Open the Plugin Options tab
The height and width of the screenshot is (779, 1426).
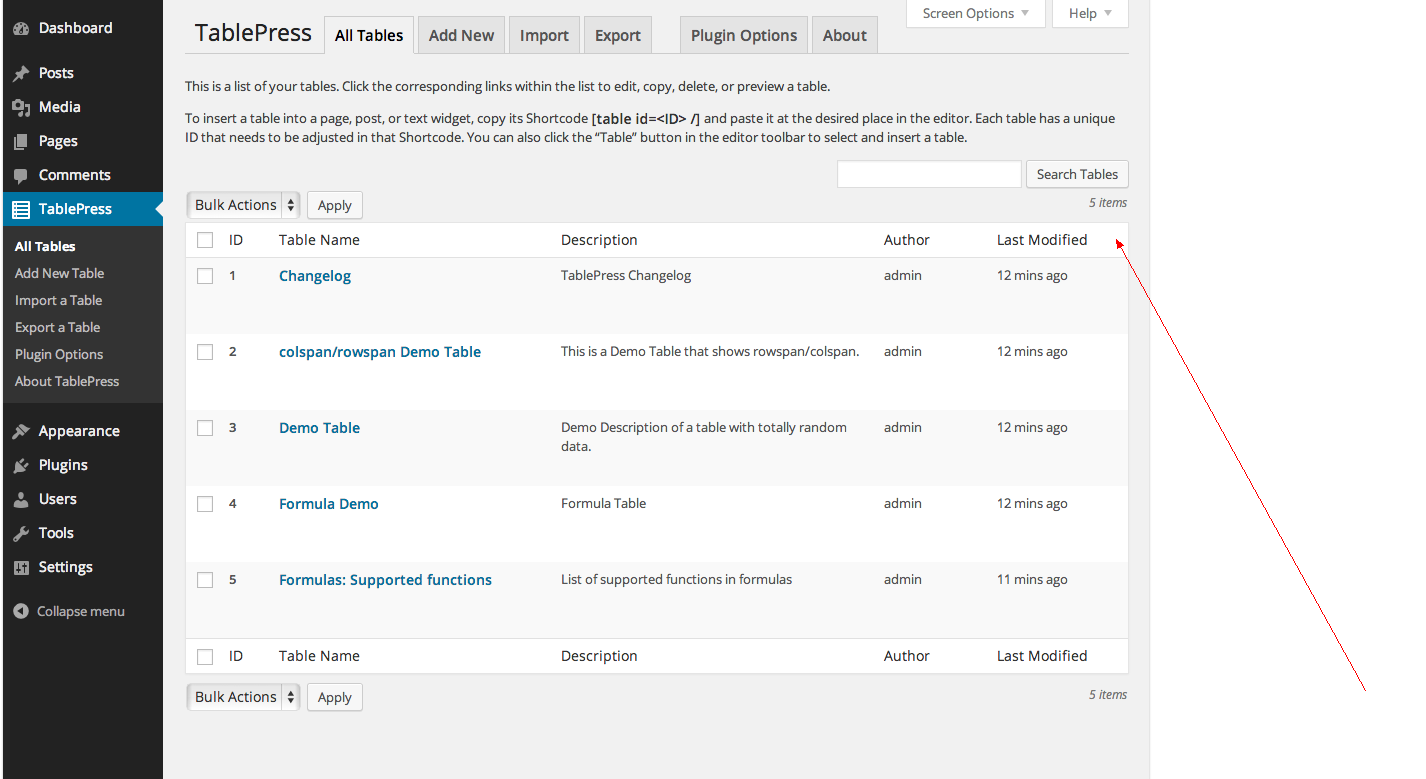pyautogui.click(x=744, y=35)
